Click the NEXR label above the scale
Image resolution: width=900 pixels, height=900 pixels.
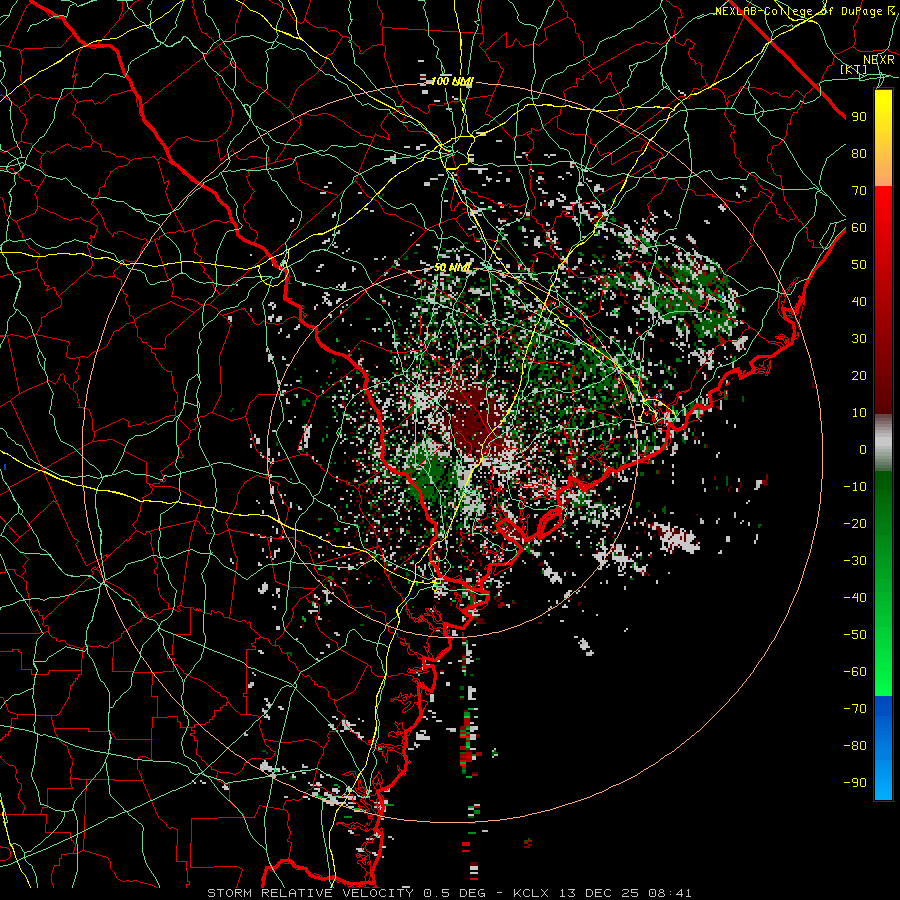pos(879,60)
